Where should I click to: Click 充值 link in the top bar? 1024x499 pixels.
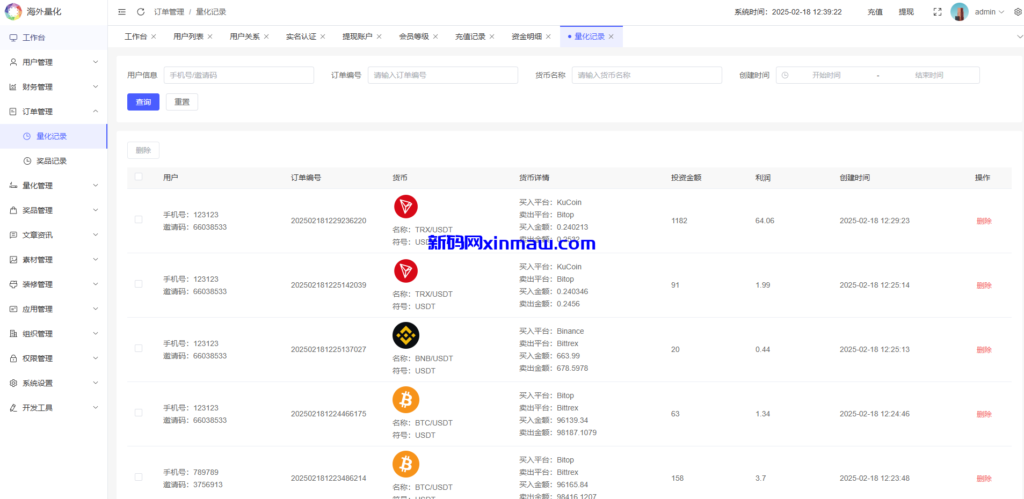point(875,12)
